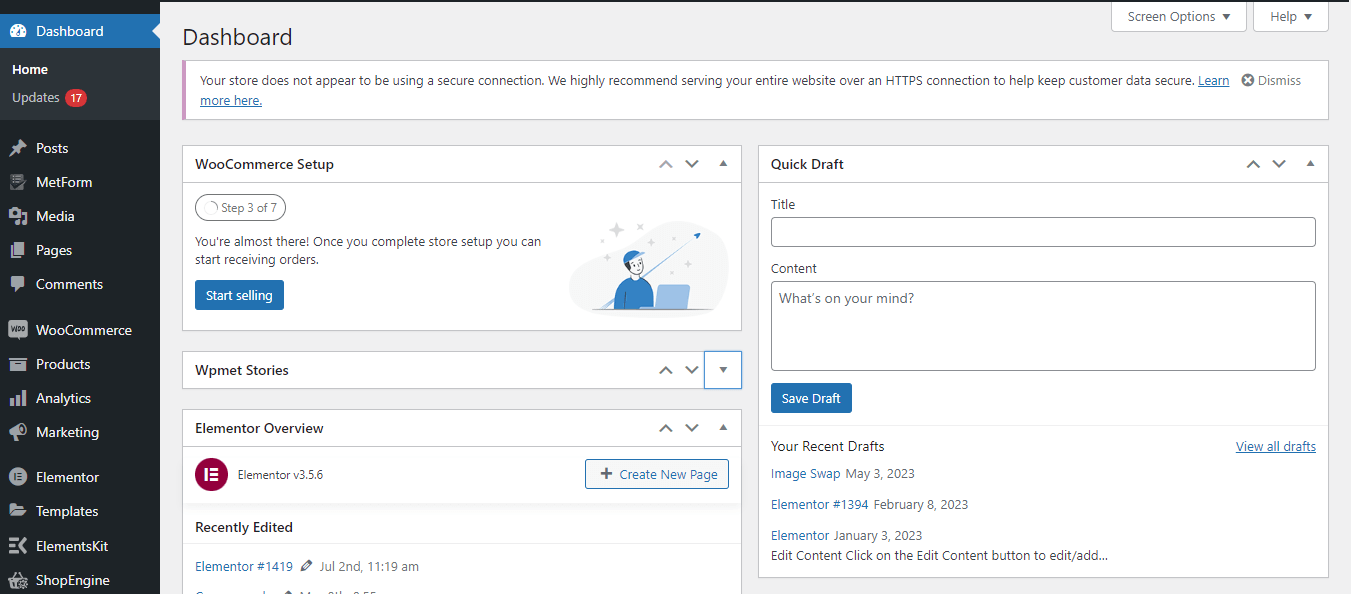Click the "Recently Edited" heading text

click(244, 527)
